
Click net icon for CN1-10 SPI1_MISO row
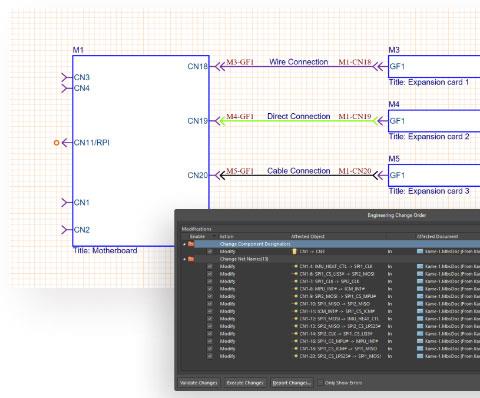[x=295, y=304]
